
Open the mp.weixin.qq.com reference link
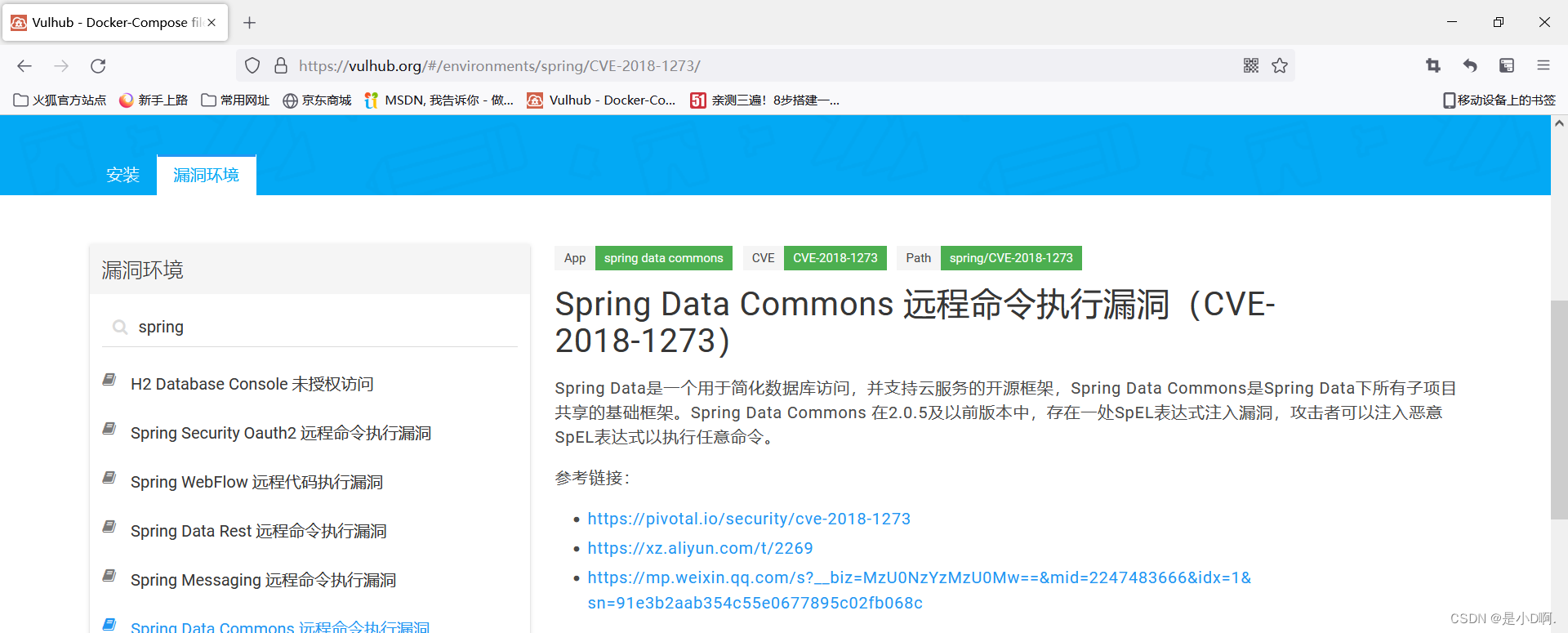pyautogui.click(x=919, y=590)
